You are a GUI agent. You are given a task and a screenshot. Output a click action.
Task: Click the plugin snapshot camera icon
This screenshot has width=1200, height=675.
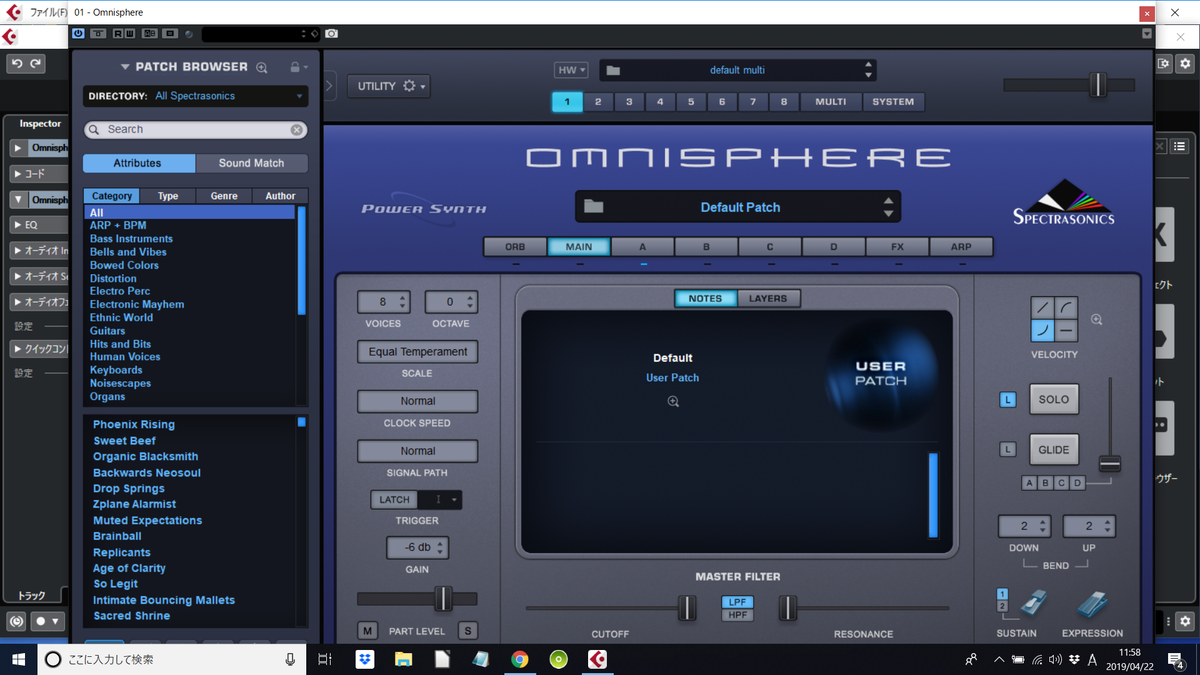(331, 33)
